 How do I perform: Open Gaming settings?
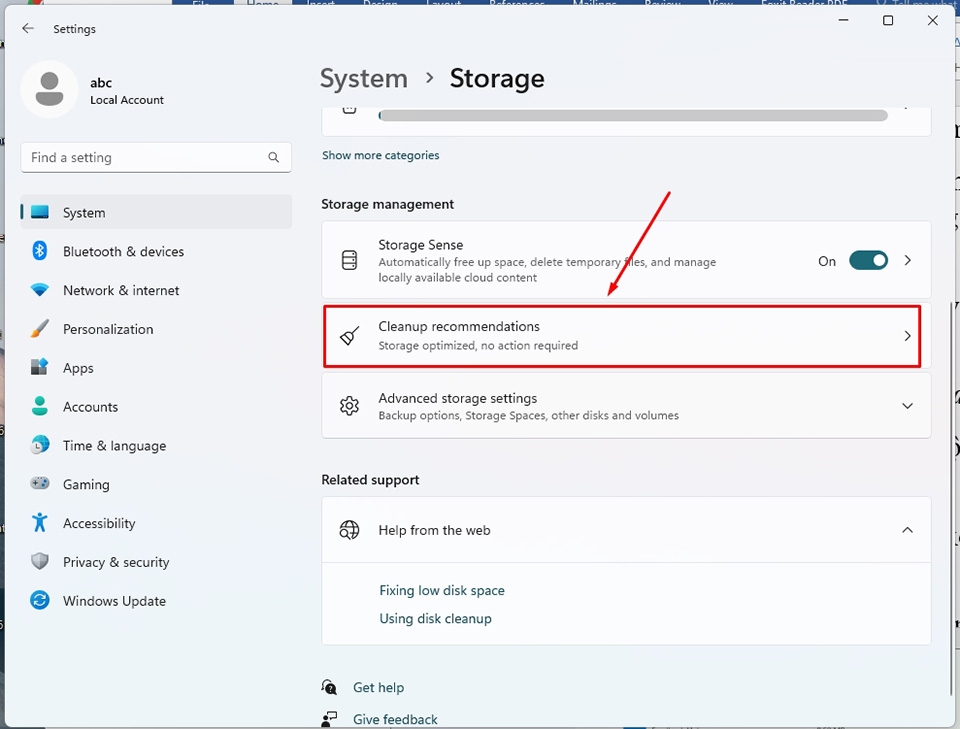pos(156,484)
